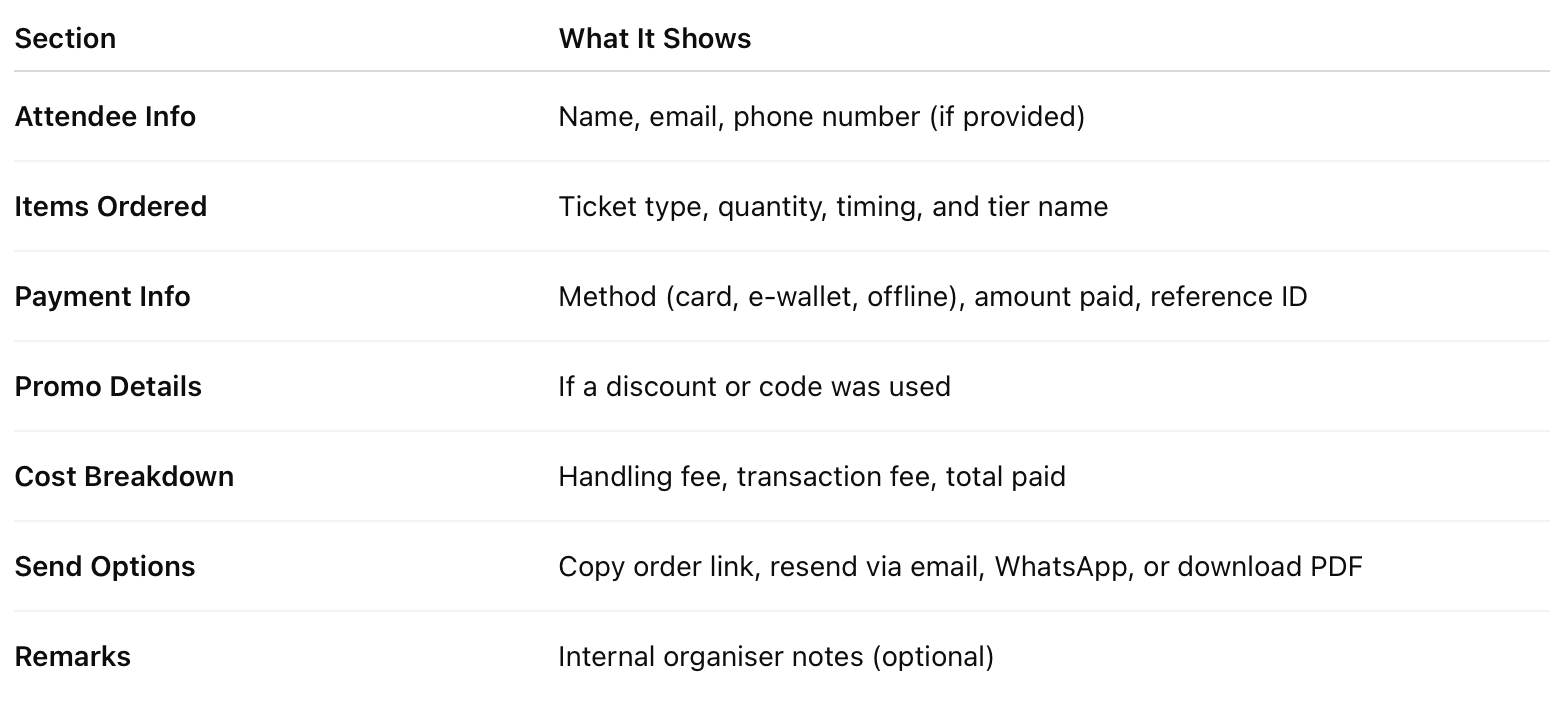This screenshot has width=1566, height=706.
Task: Click "reference ID" in the Payment Info row
Action: click(1228, 297)
